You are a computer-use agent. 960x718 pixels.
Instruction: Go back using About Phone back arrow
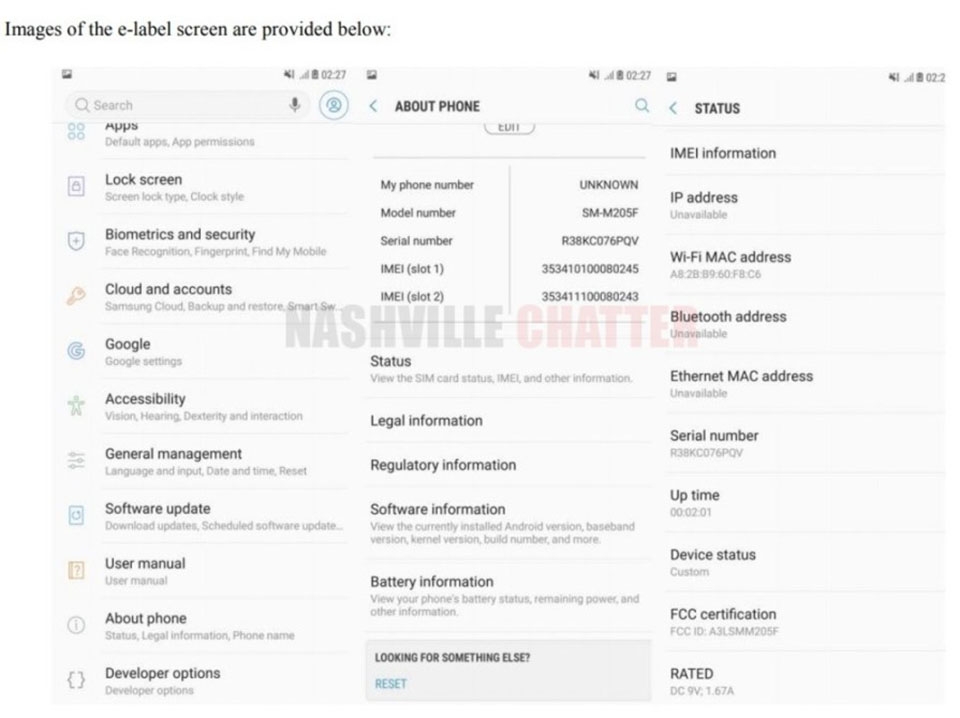point(373,106)
